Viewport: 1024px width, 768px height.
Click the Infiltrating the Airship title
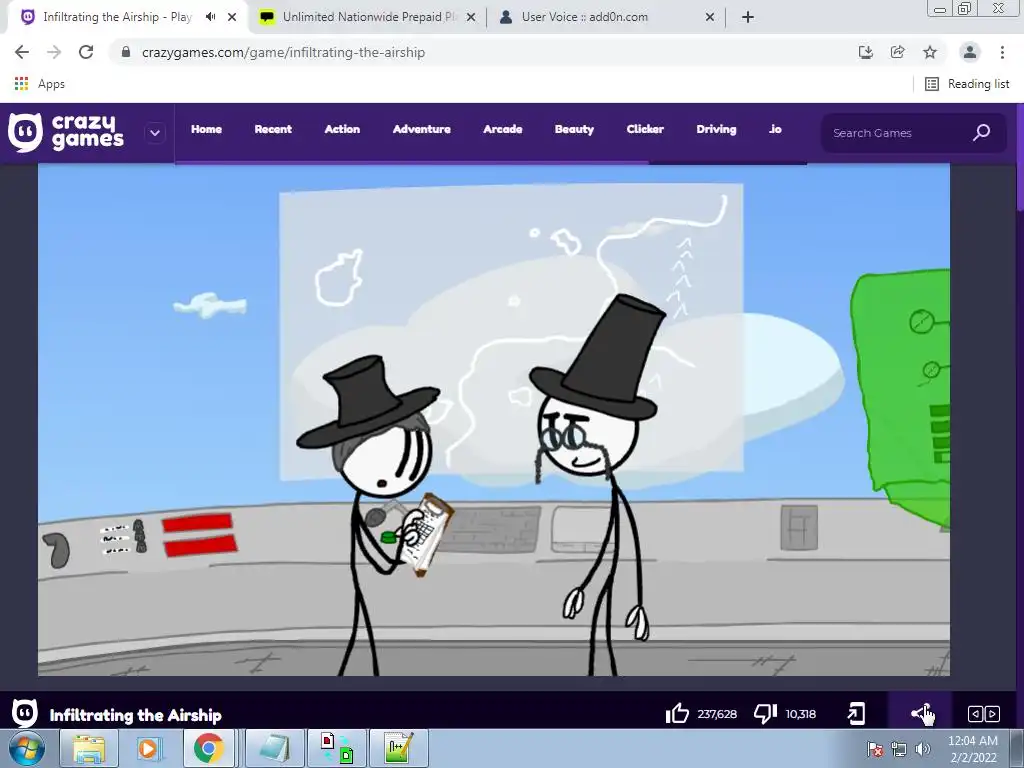coord(136,715)
